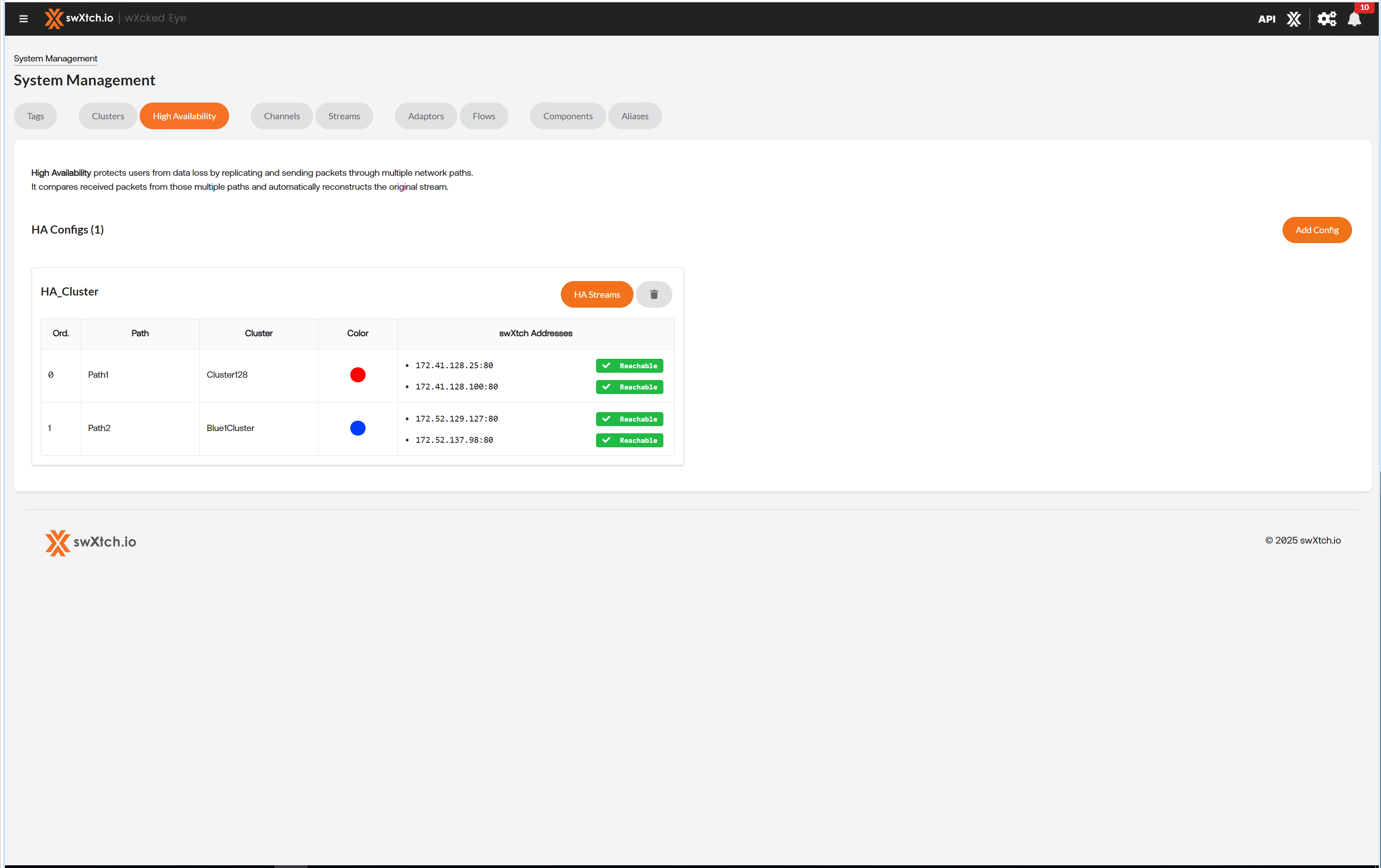Click the red color dot for Path1
Image resolution: width=1381 pixels, height=868 pixels.
[357, 375]
